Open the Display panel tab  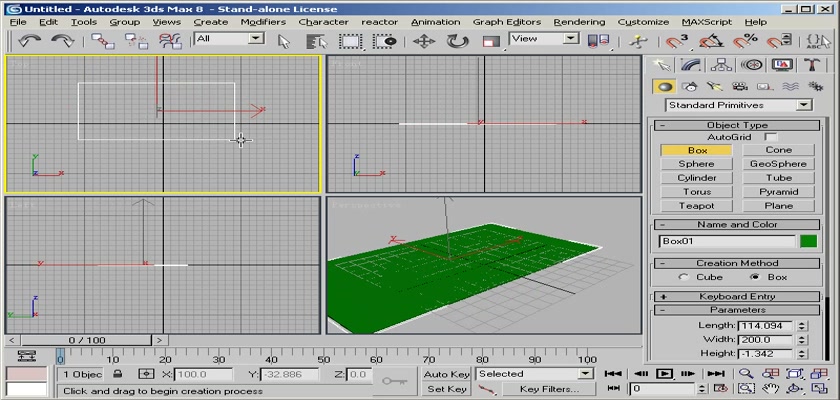click(x=782, y=65)
